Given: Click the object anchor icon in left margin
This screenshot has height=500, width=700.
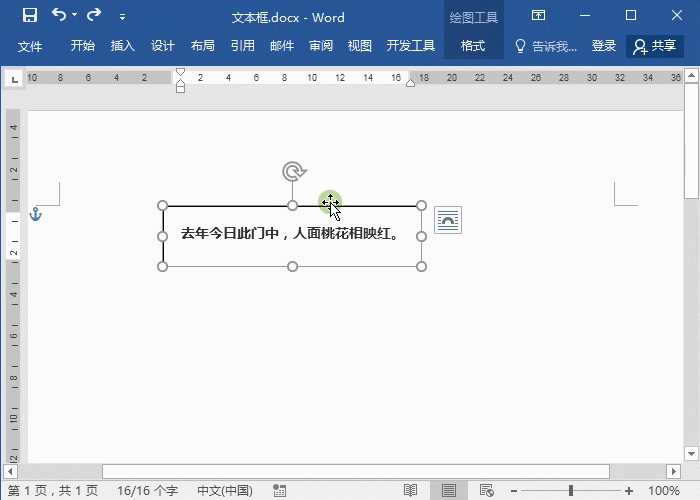Looking at the screenshot, I should (x=35, y=214).
